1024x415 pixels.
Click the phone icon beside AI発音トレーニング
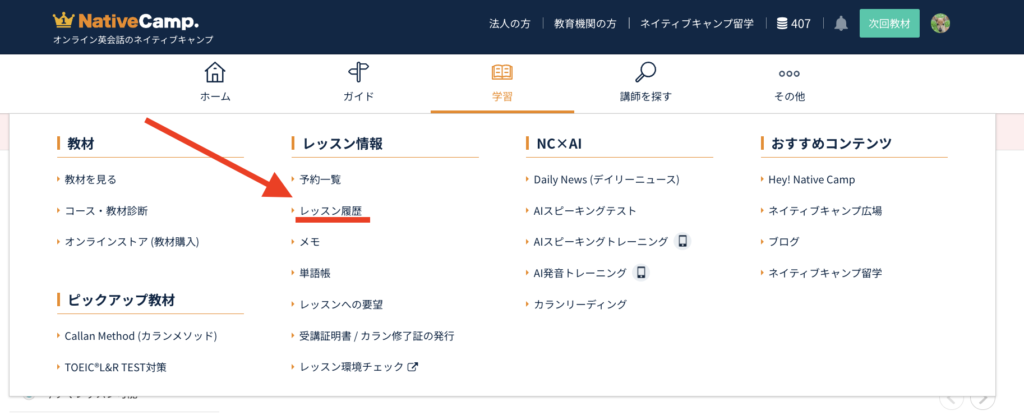click(x=641, y=273)
